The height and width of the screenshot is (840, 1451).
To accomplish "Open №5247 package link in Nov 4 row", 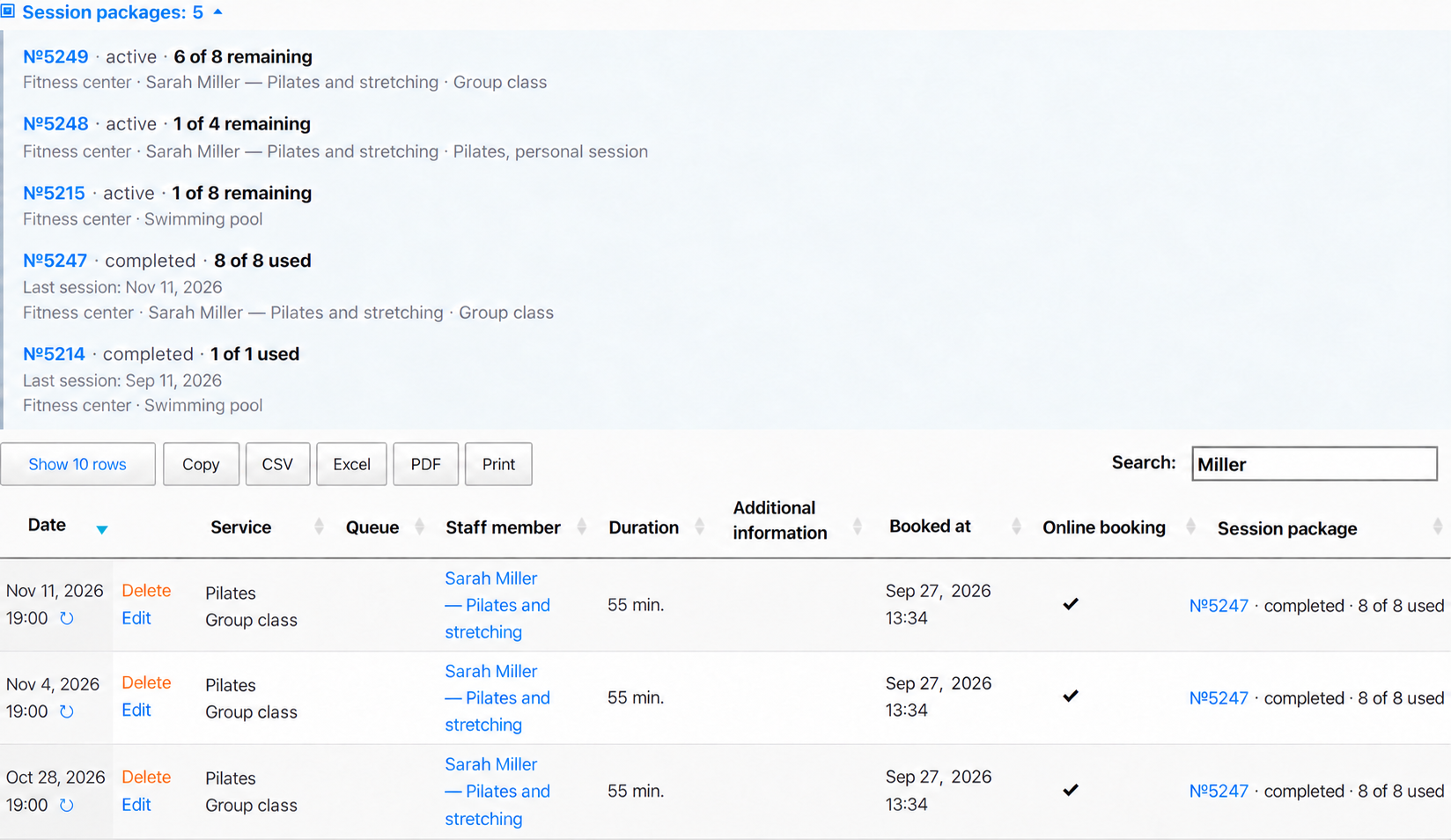I will [1219, 698].
